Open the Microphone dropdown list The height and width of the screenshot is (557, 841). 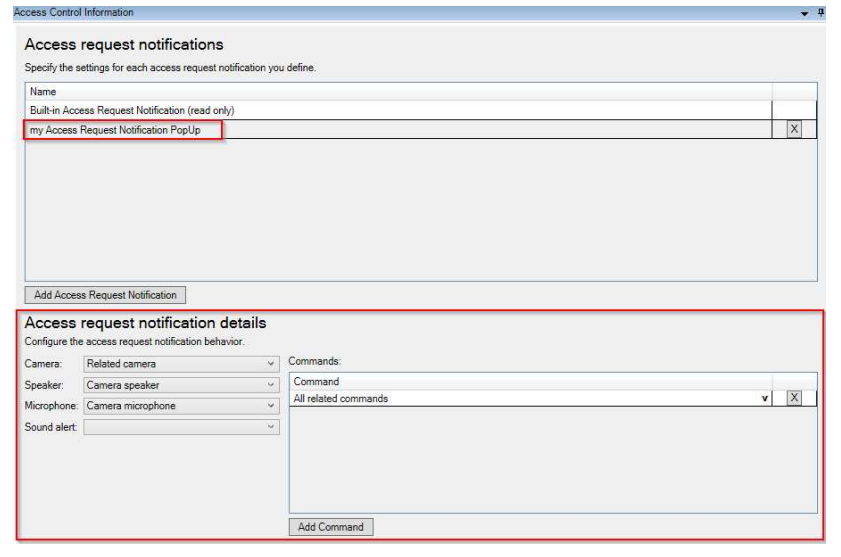coord(180,405)
